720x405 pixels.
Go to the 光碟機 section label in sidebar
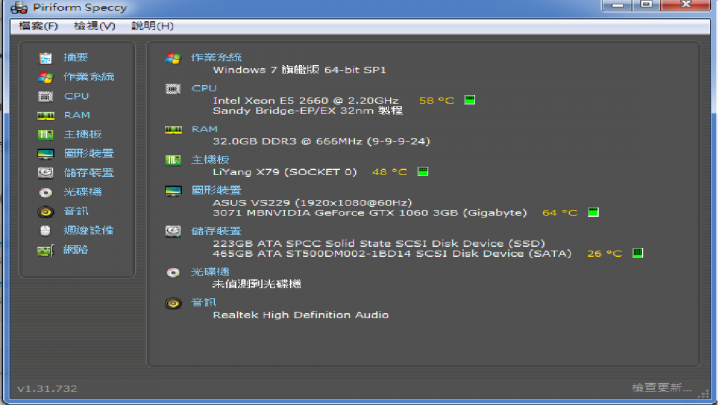pos(83,192)
